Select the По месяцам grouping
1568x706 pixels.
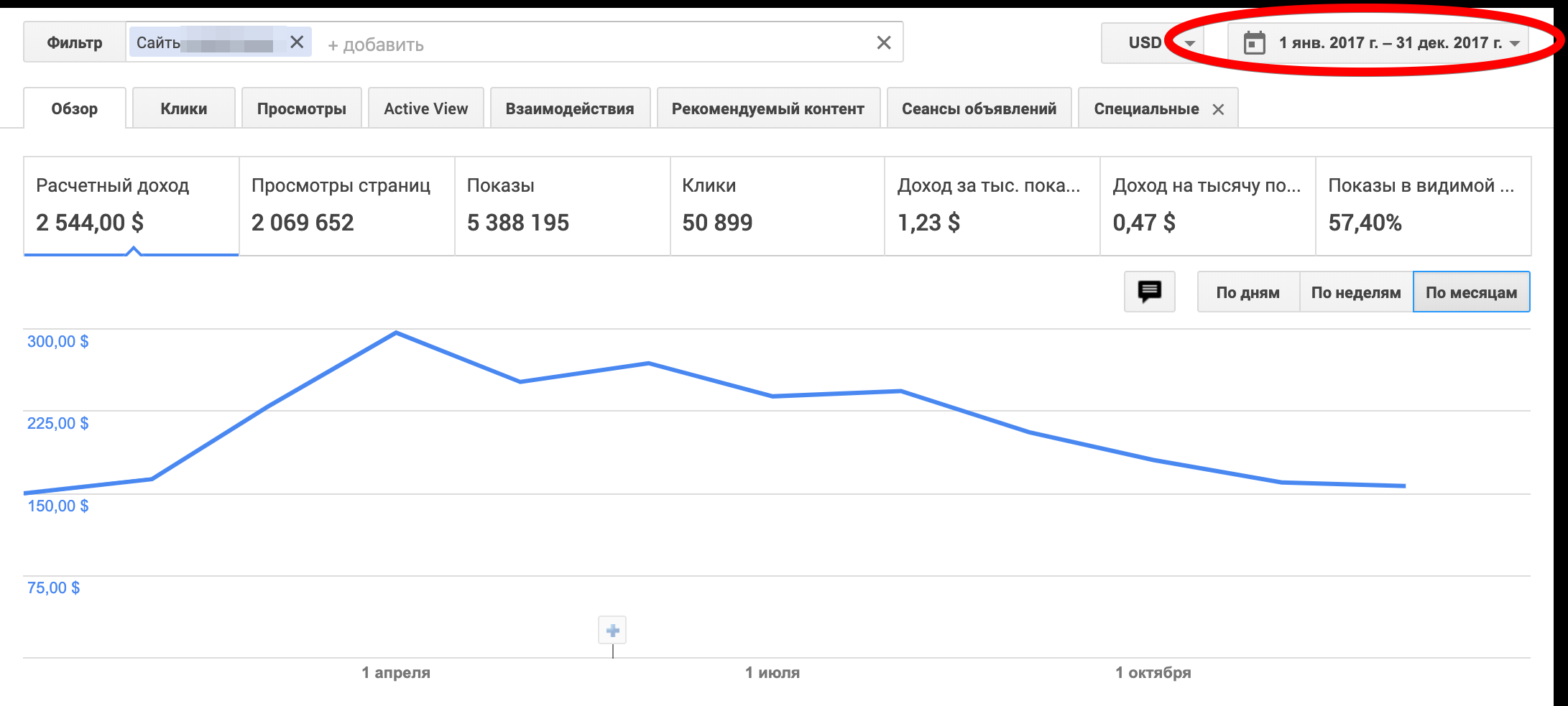(1471, 292)
